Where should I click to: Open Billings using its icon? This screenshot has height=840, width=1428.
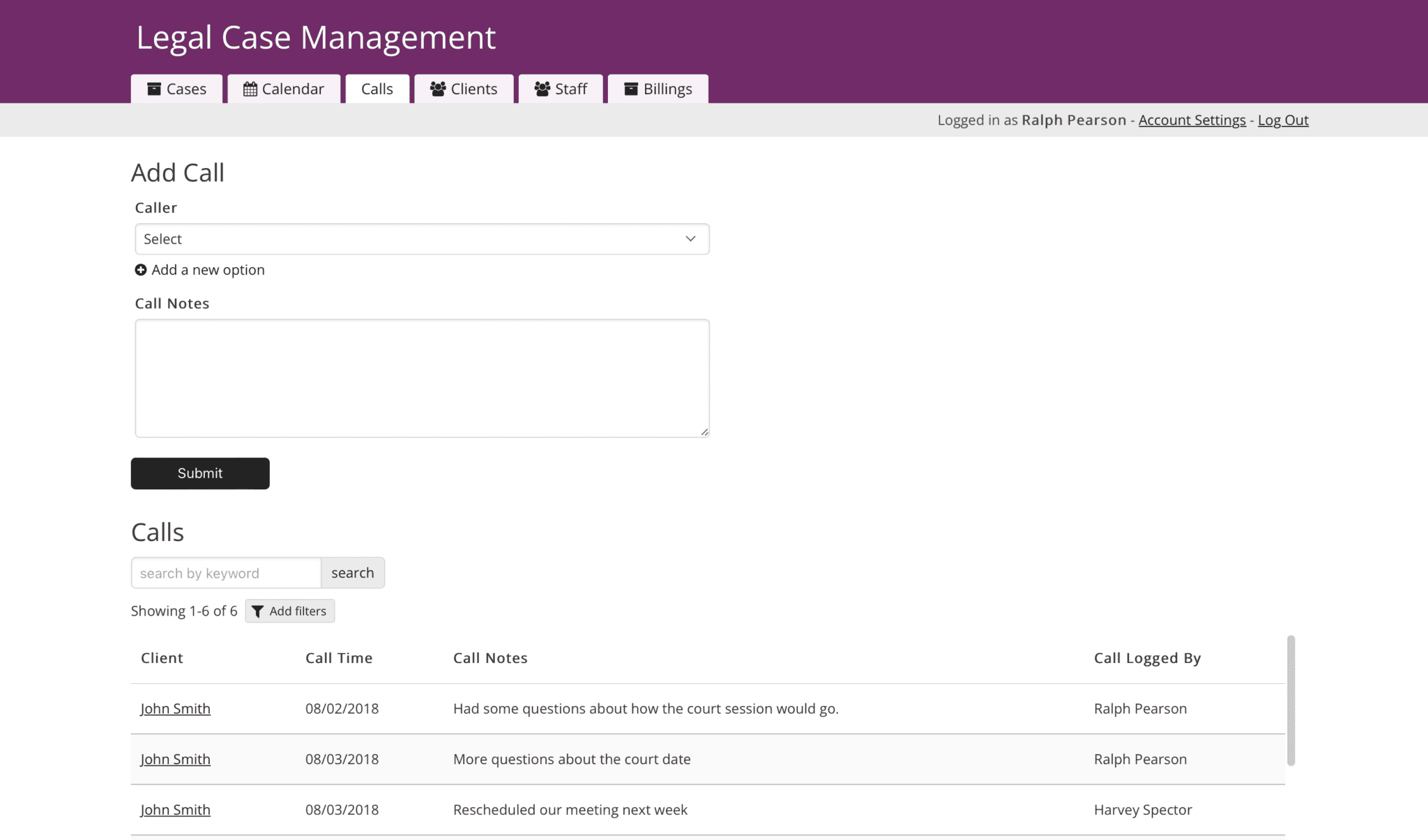point(631,89)
